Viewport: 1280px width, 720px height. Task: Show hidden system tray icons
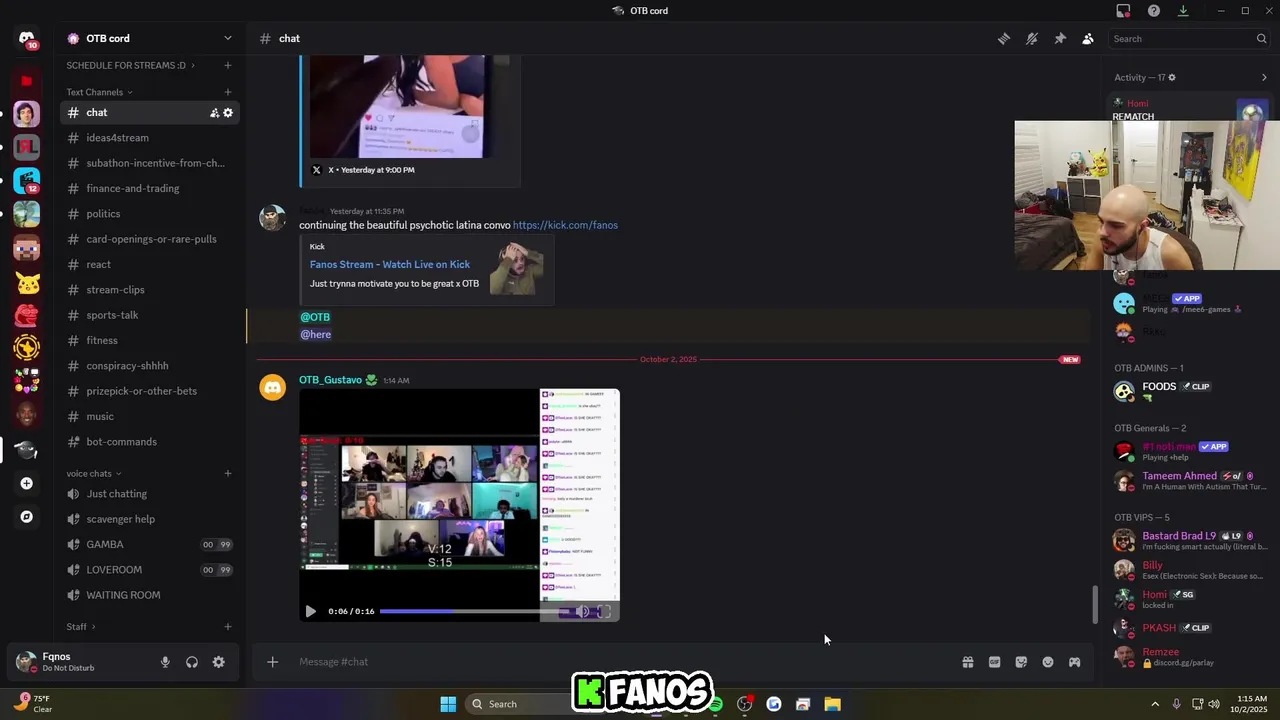[1155, 704]
